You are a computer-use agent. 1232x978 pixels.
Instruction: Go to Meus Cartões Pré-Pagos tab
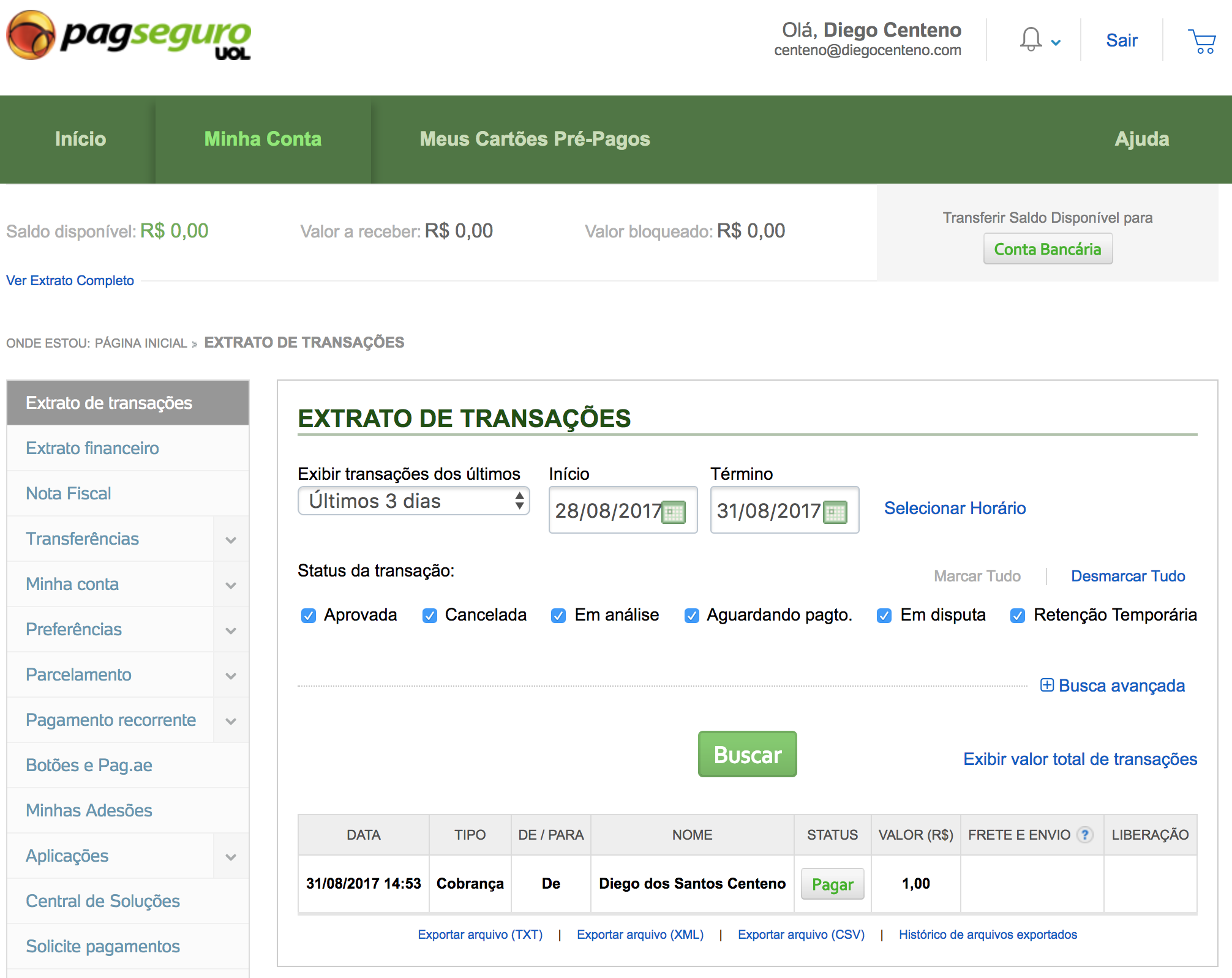(535, 139)
